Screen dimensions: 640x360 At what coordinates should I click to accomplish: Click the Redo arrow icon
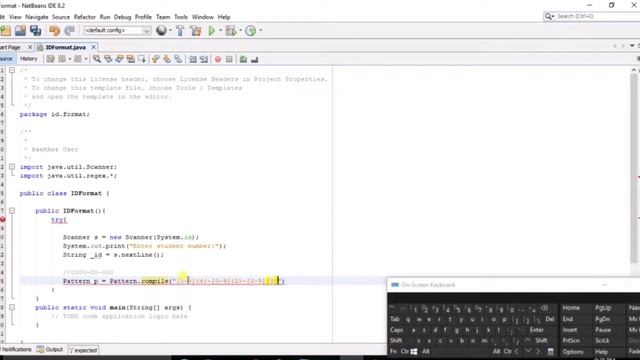[70, 31]
